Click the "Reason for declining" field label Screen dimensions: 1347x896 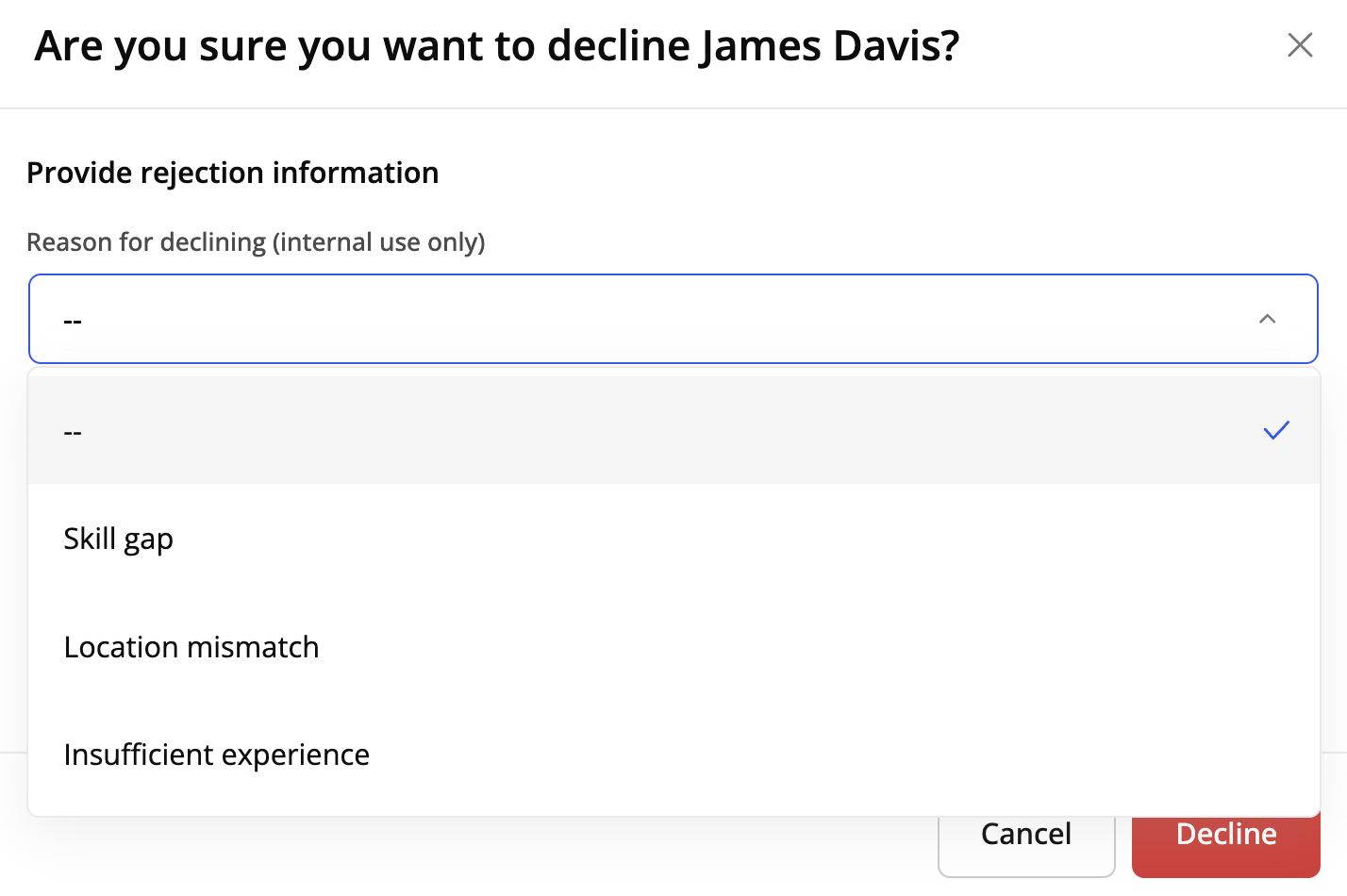[x=146, y=242]
